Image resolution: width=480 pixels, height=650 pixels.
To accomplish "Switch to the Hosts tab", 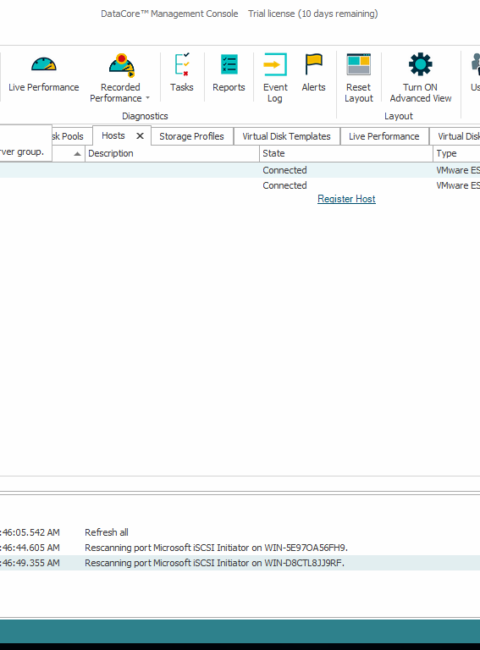I will (113, 136).
